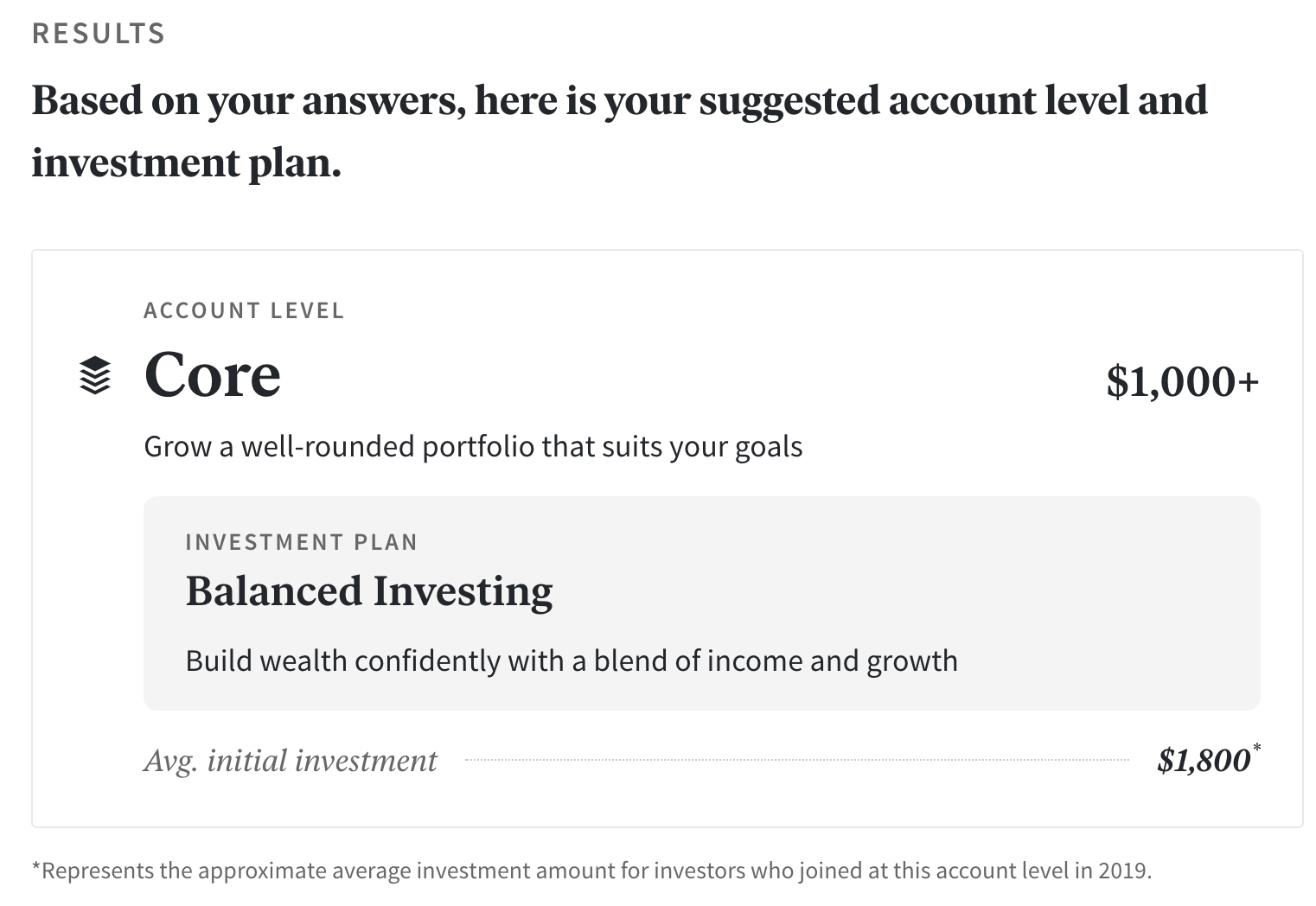The image size is (1316, 906).
Task: Click 'Build wealth confidently' description text
Action: point(572,661)
